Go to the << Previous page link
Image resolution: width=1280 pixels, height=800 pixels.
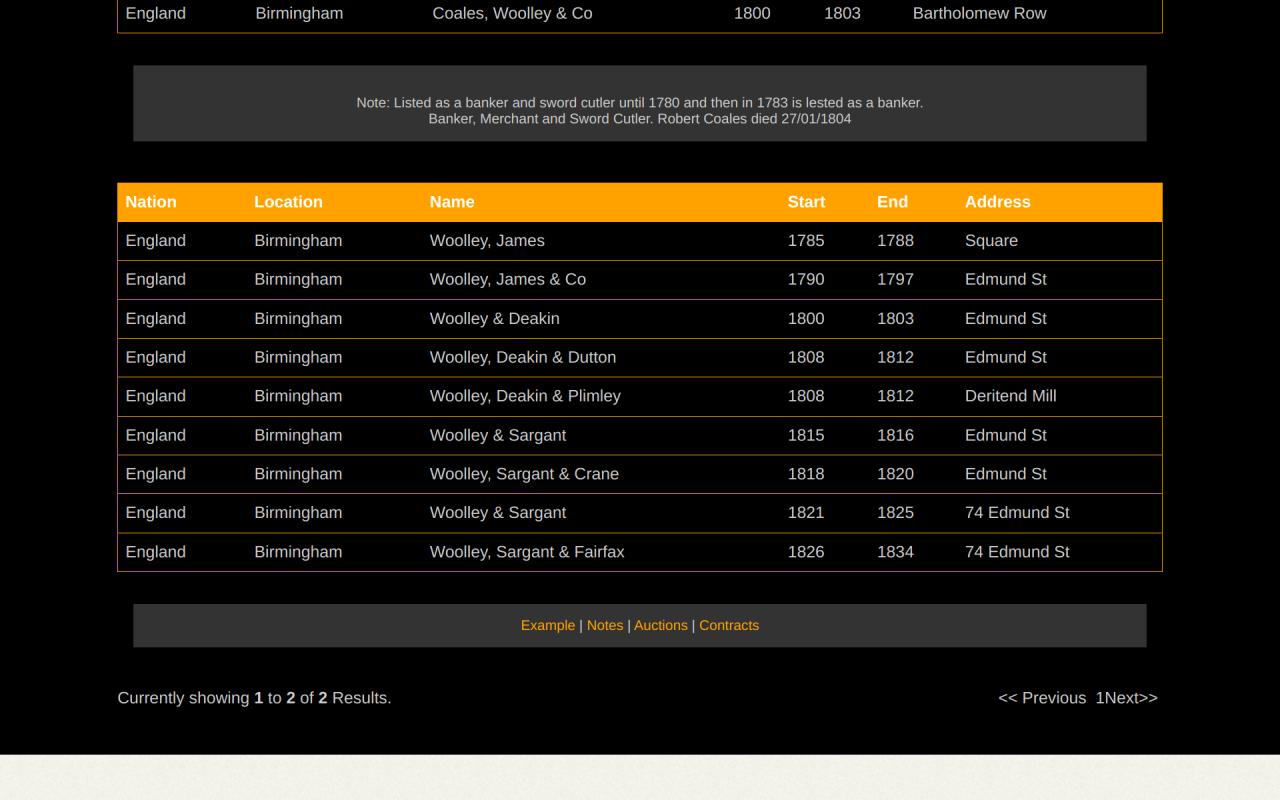point(1042,698)
